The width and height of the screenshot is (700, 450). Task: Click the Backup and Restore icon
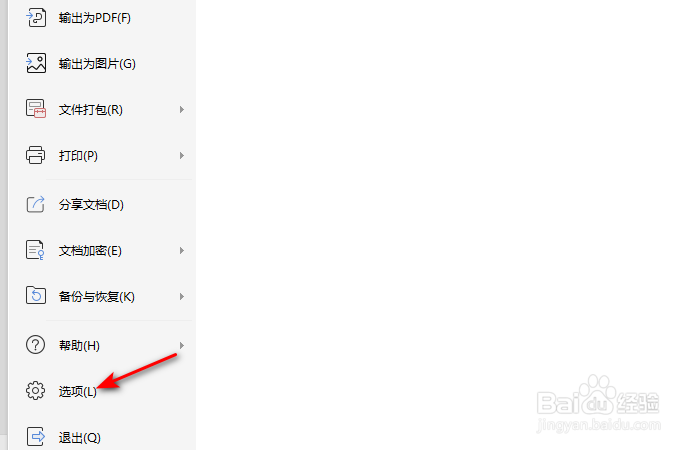click(x=36, y=296)
